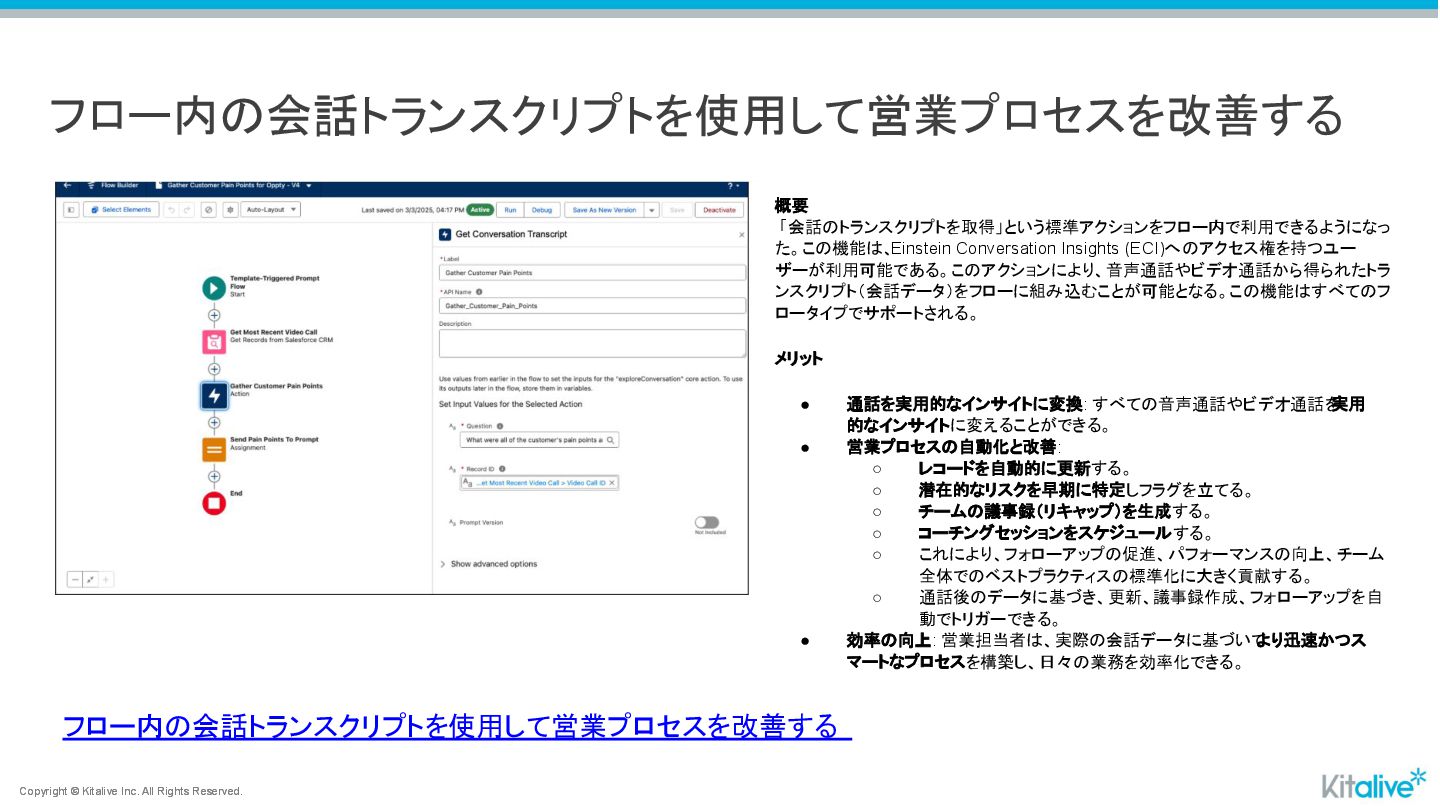Click the Kitalive logo at bottom right
Image resolution: width=1440 pixels, height=810 pixels.
[1374, 783]
